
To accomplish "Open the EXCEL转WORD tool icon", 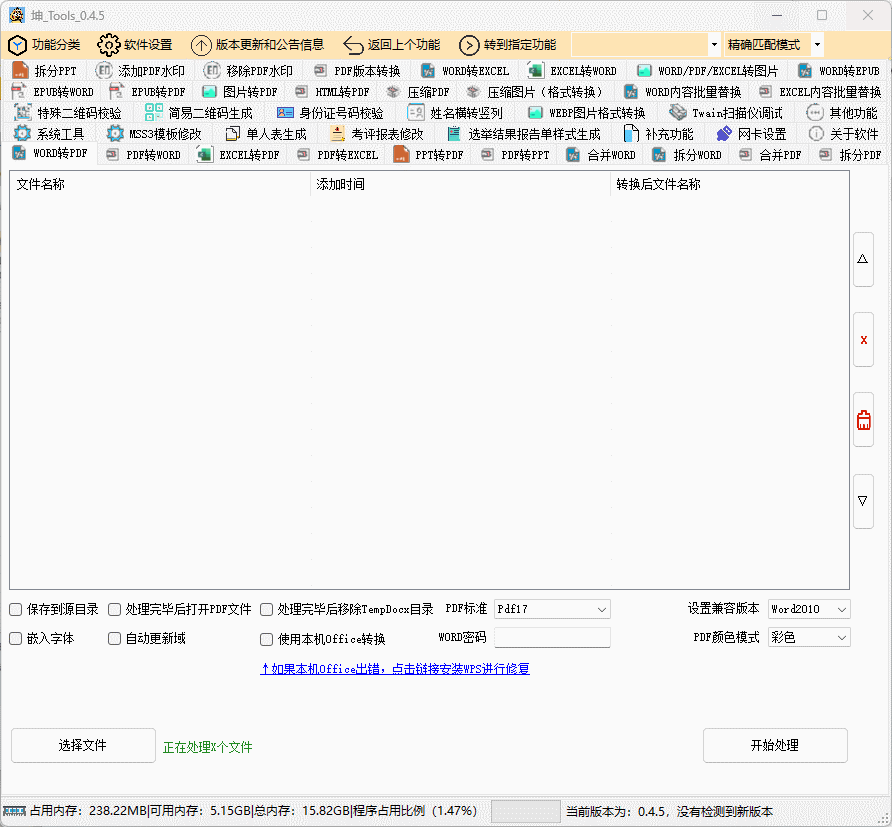I will click(535, 71).
